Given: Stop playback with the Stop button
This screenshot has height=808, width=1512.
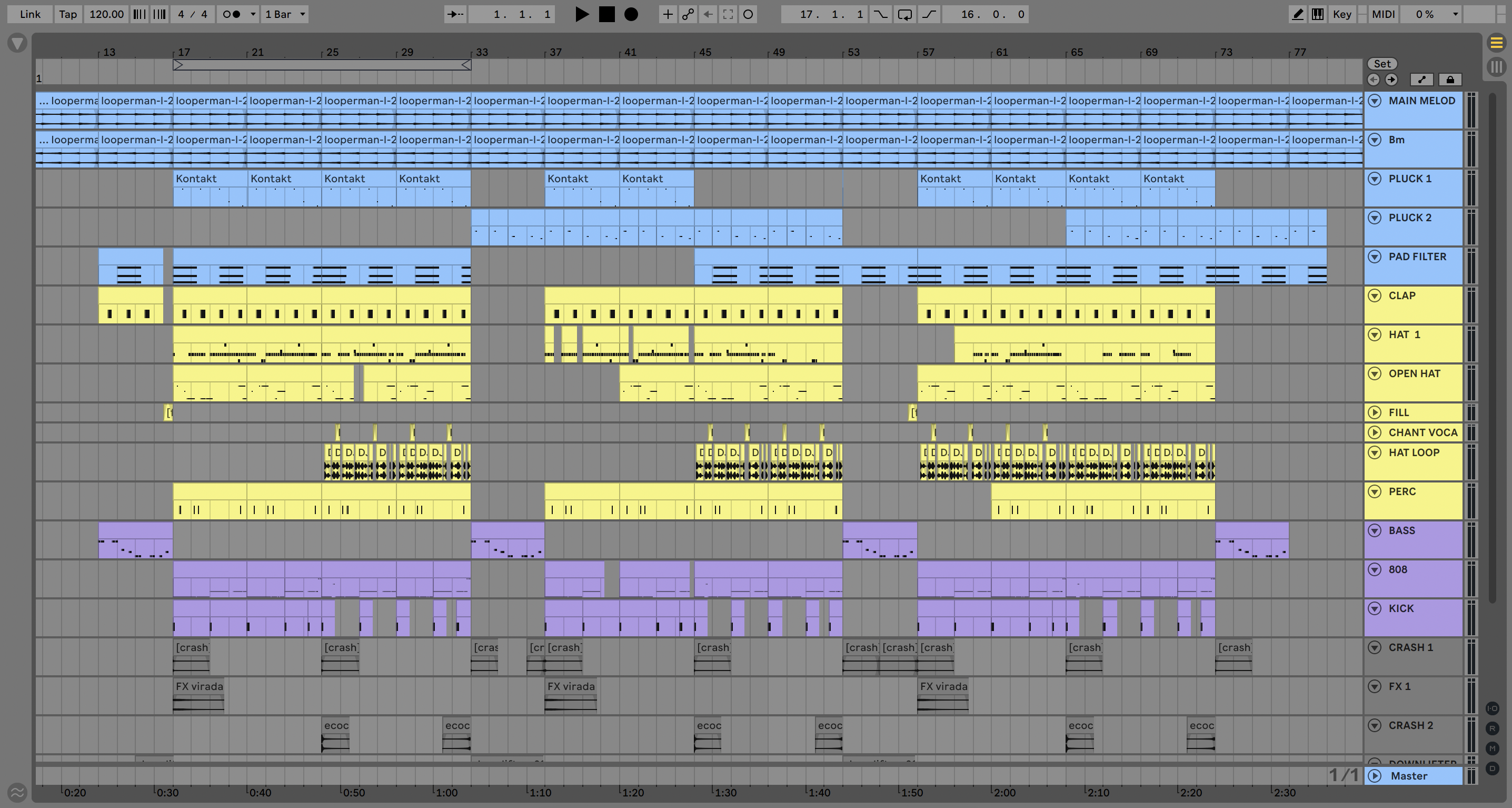Looking at the screenshot, I should point(606,15).
